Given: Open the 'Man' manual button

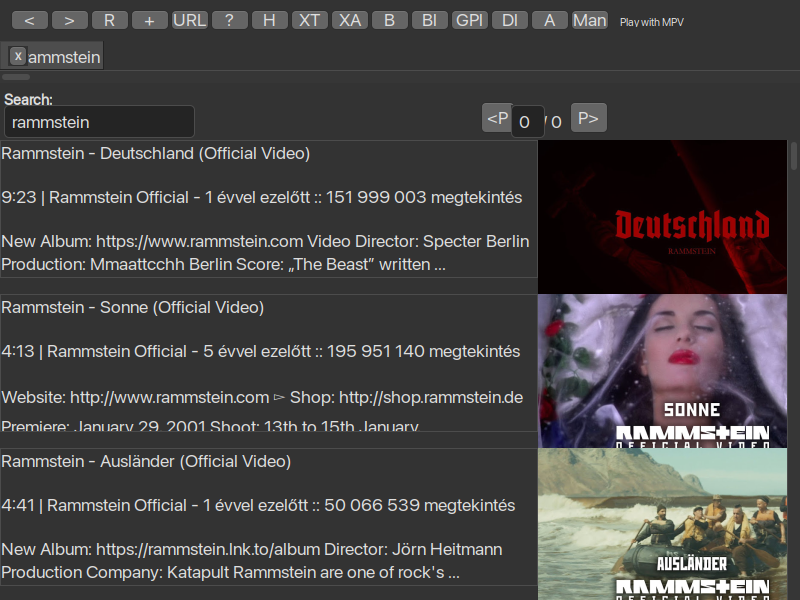Looking at the screenshot, I should pyautogui.click(x=589, y=20).
